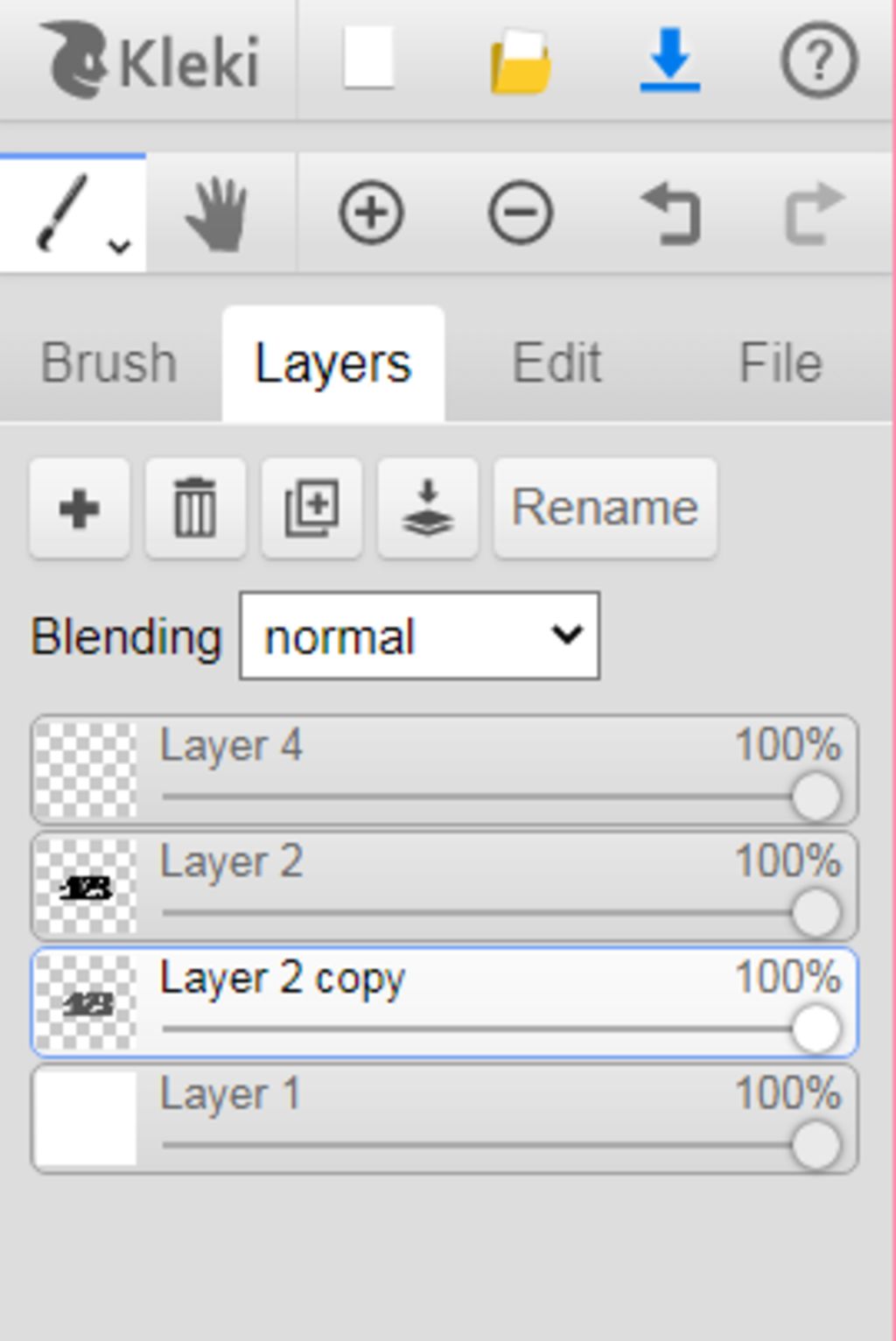Viewport: 896px width, 1341px height.
Task: Open the Blending mode dropdown
Action: click(419, 635)
